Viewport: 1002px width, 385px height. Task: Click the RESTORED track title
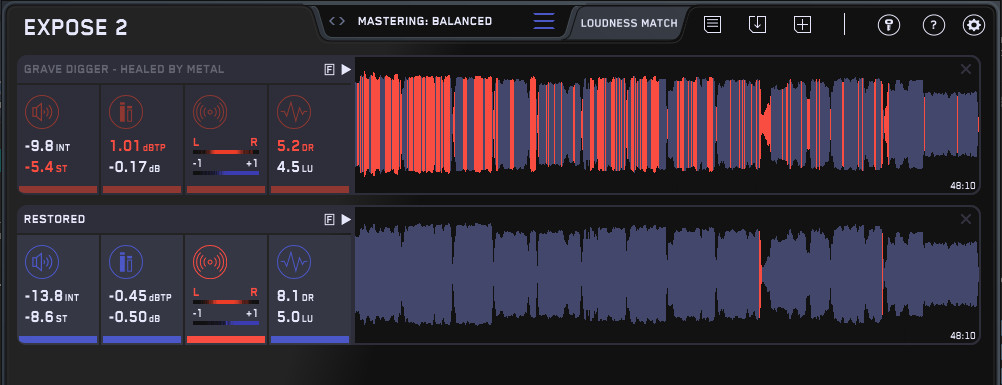pos(54,219)
